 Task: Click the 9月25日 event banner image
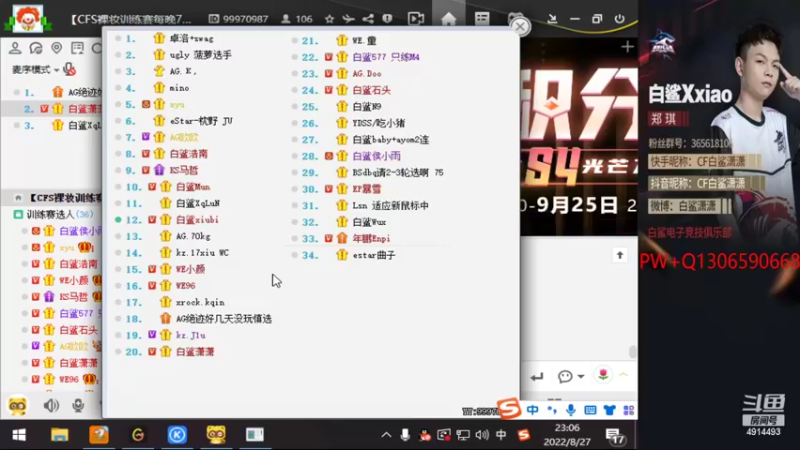coord(579,138)
